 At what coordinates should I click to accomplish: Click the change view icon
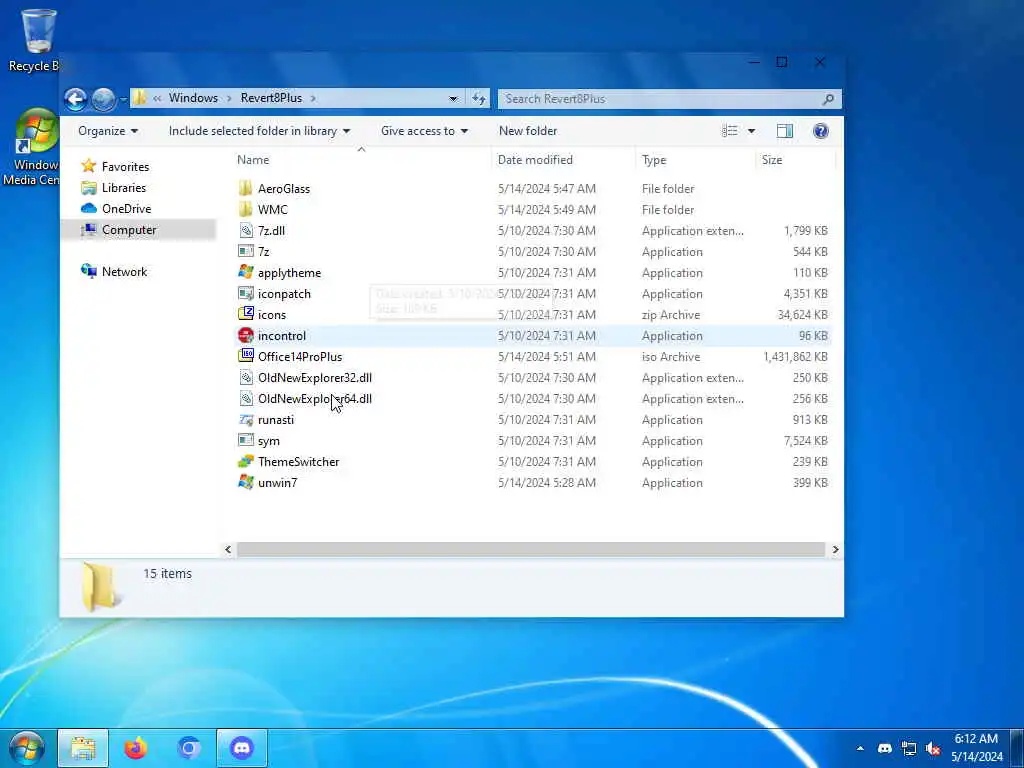[x=729, y=131]
